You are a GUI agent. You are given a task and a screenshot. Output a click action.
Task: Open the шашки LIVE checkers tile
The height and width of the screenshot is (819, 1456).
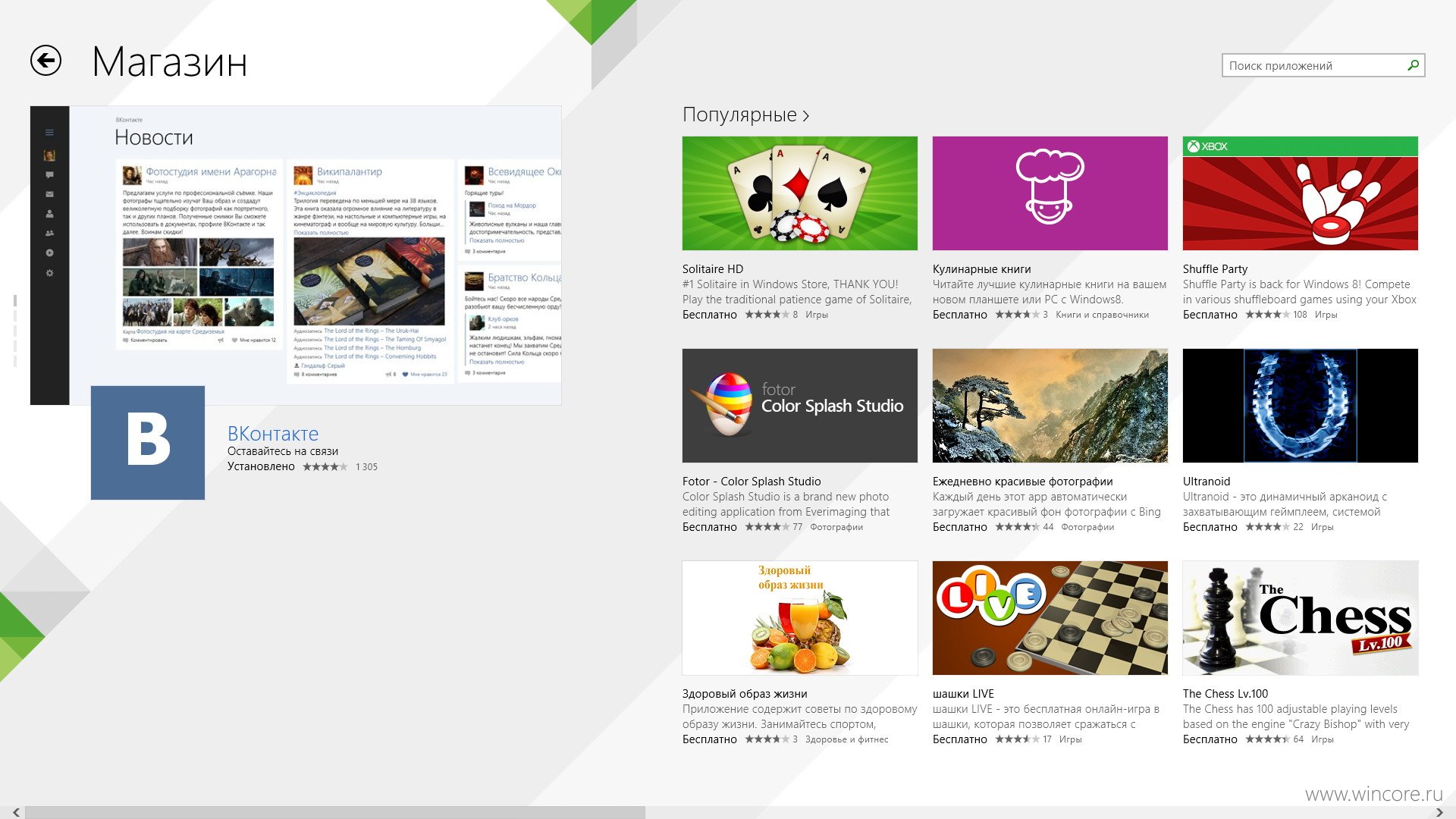1050,618
